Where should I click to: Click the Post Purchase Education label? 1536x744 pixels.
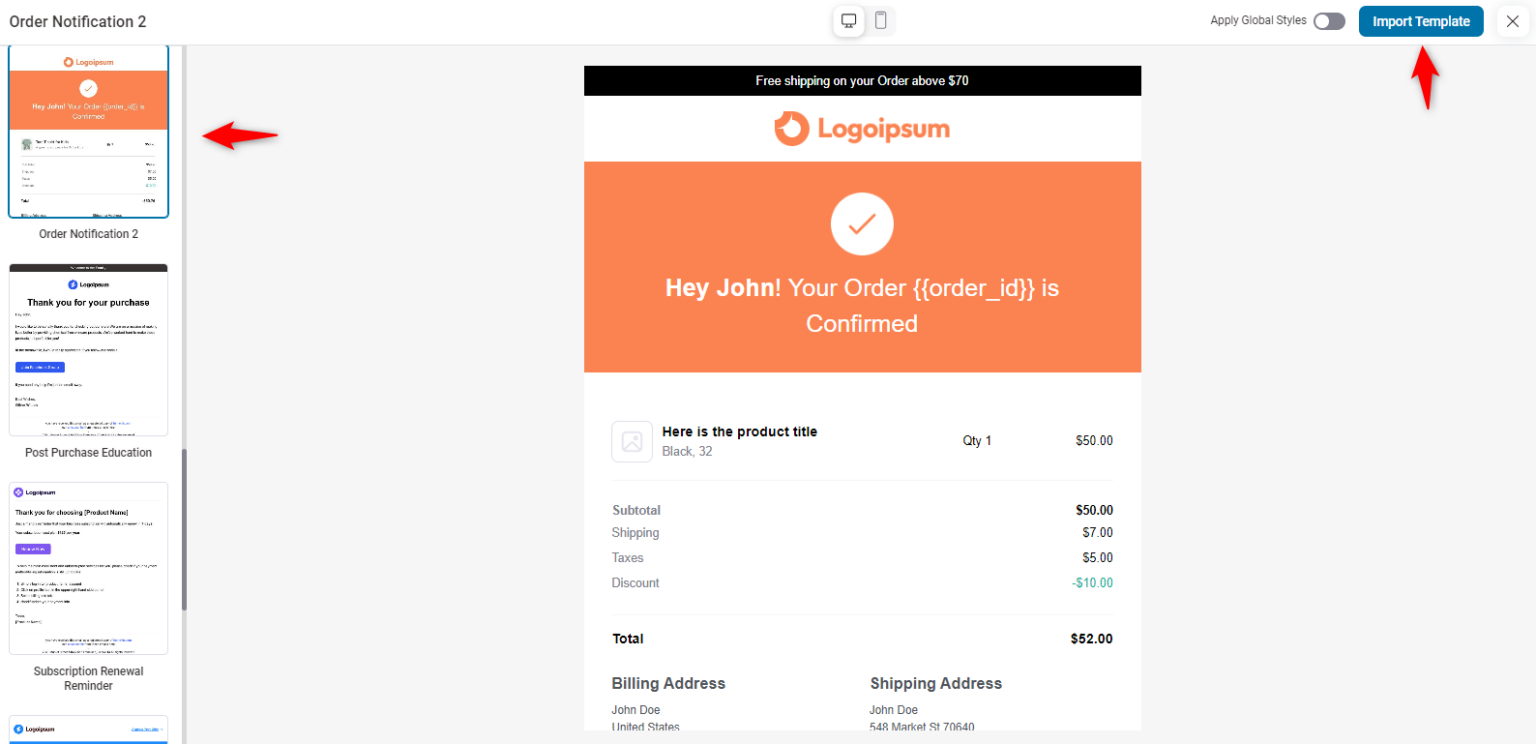click(x=88, y=453)
